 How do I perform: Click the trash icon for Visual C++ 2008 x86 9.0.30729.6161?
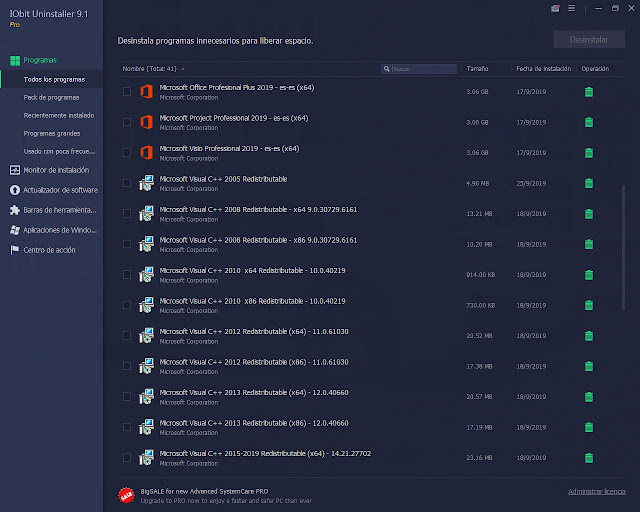pos(589,244)
